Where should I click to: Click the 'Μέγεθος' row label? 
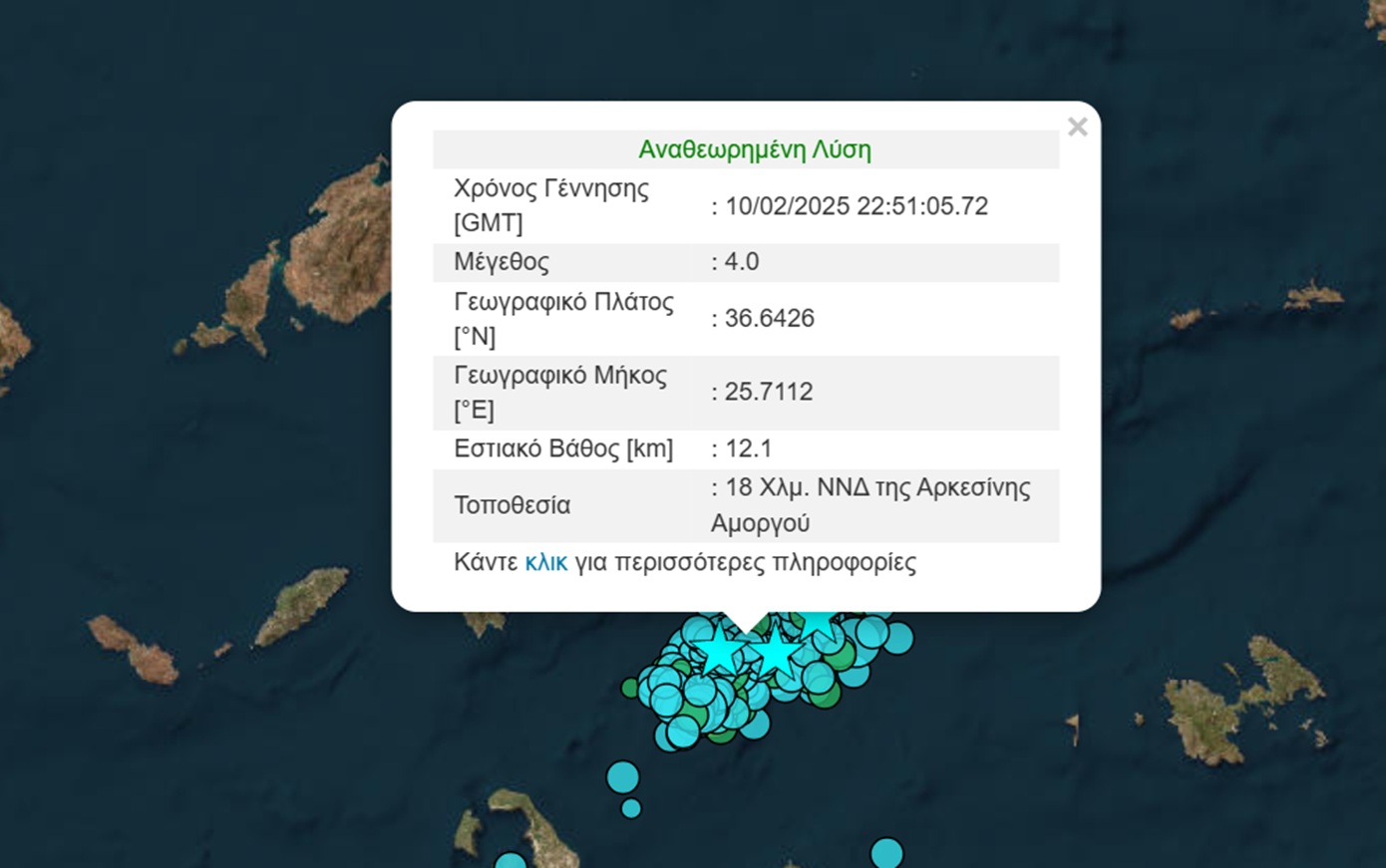[502, 262]
